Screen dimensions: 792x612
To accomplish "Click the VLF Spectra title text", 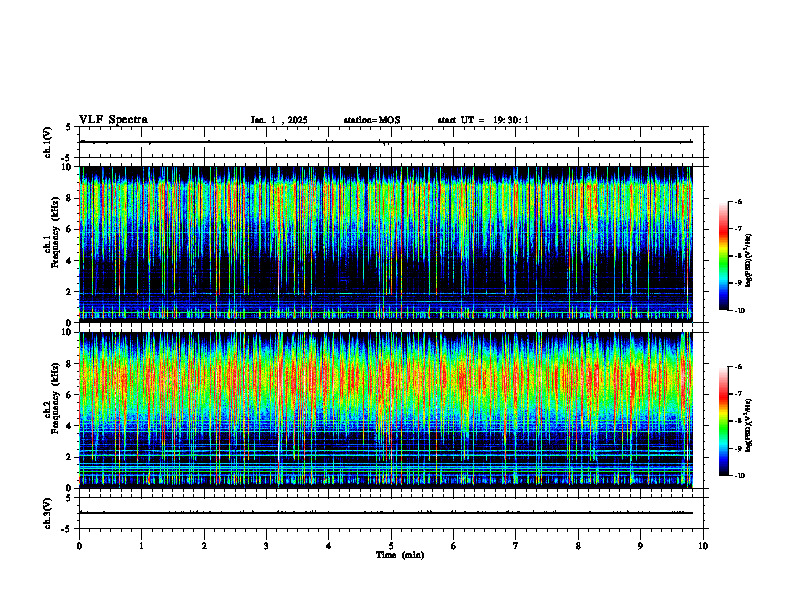I will pyautogui.click(x=113, y=120).
